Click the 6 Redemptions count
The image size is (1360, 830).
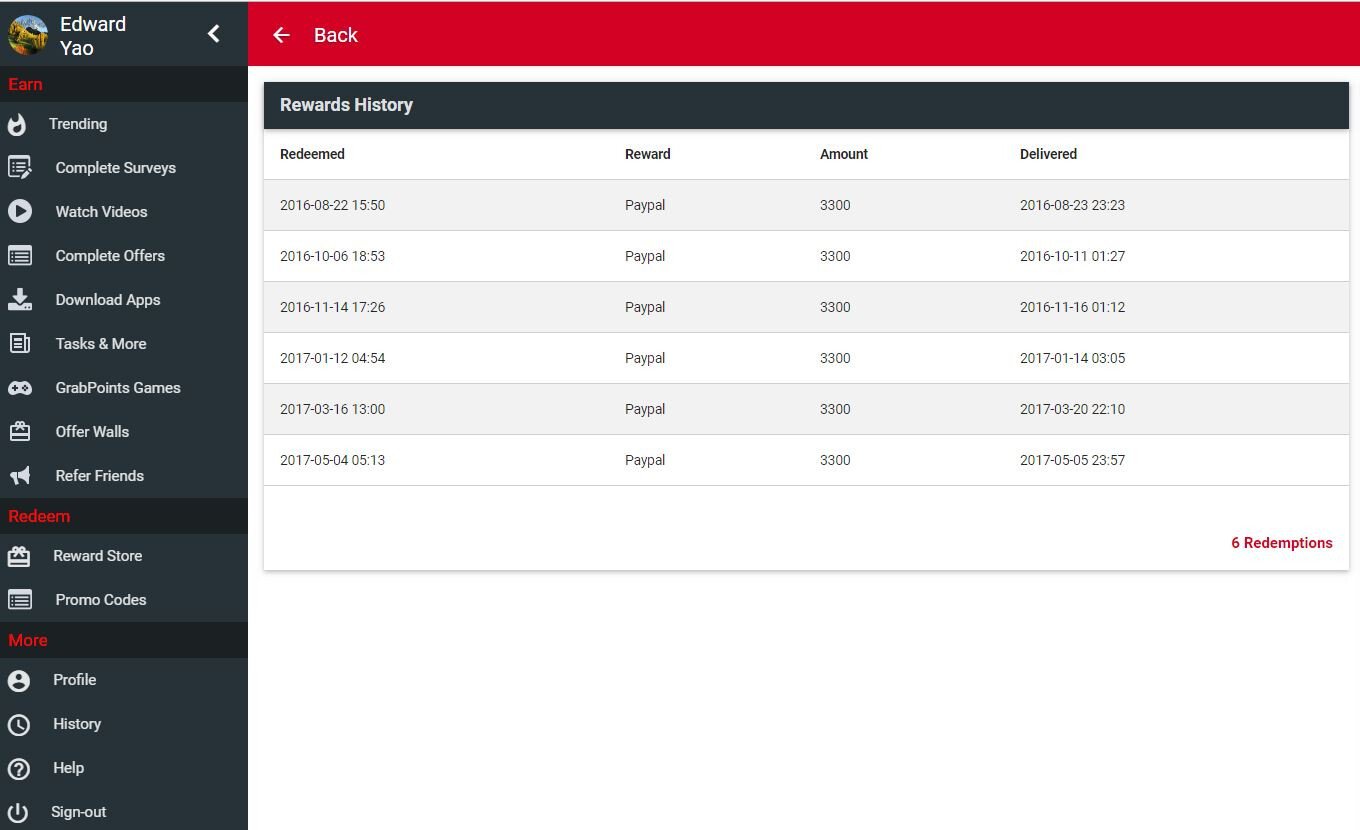point(1281,543)
